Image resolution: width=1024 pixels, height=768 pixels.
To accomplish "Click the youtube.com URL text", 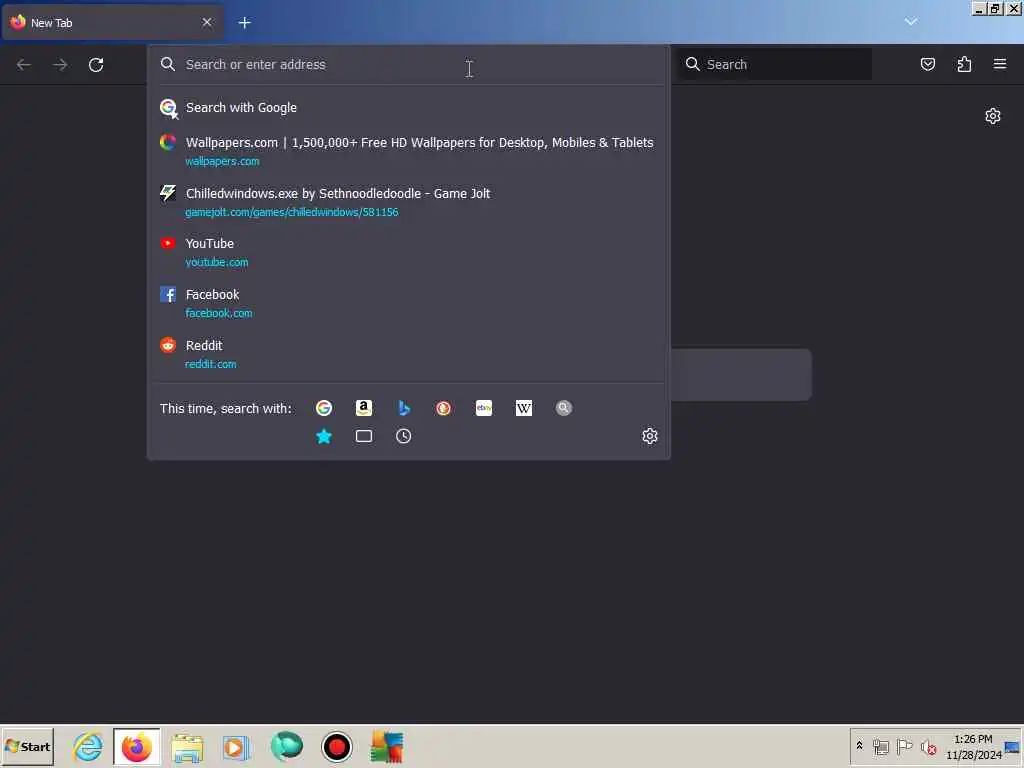I will pyautogui.click(x=216, y=263).
